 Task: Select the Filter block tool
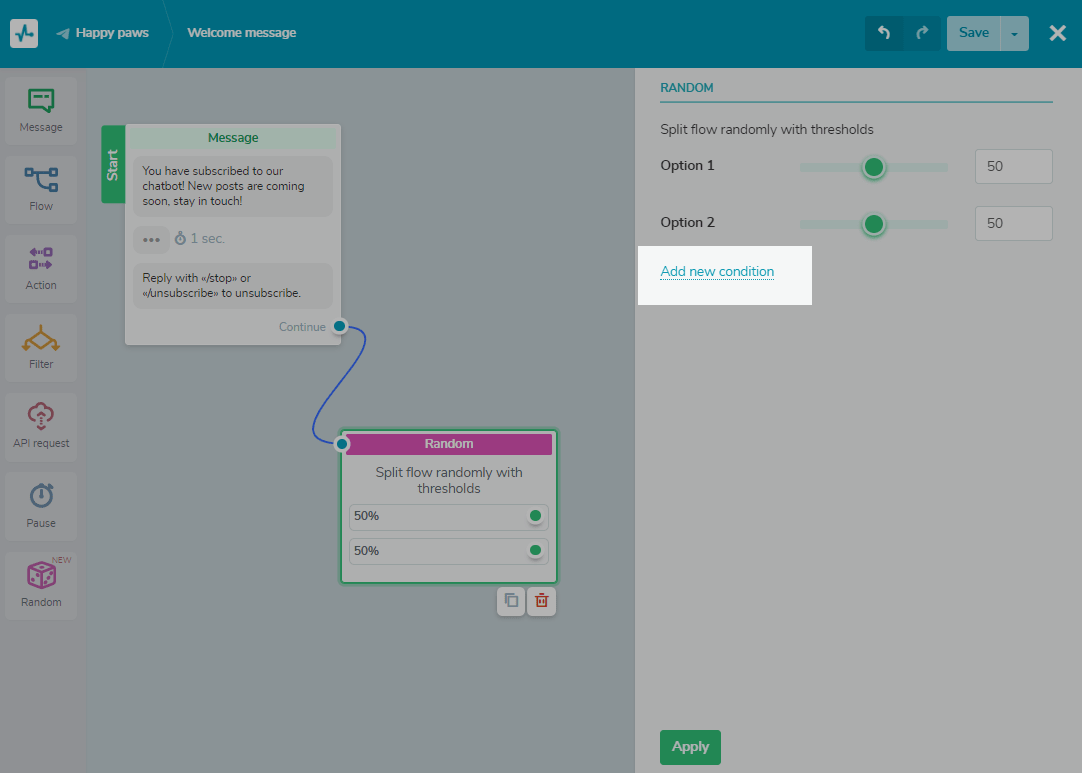click(x=40, y=345)
